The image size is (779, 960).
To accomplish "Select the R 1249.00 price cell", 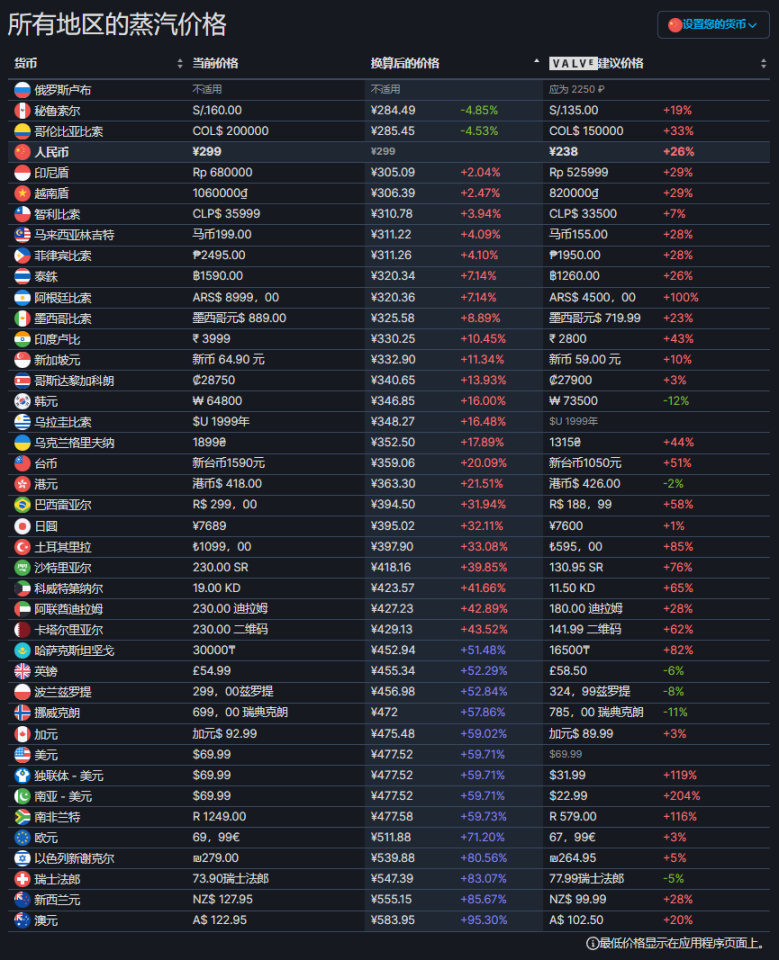I will coord(219,817).
